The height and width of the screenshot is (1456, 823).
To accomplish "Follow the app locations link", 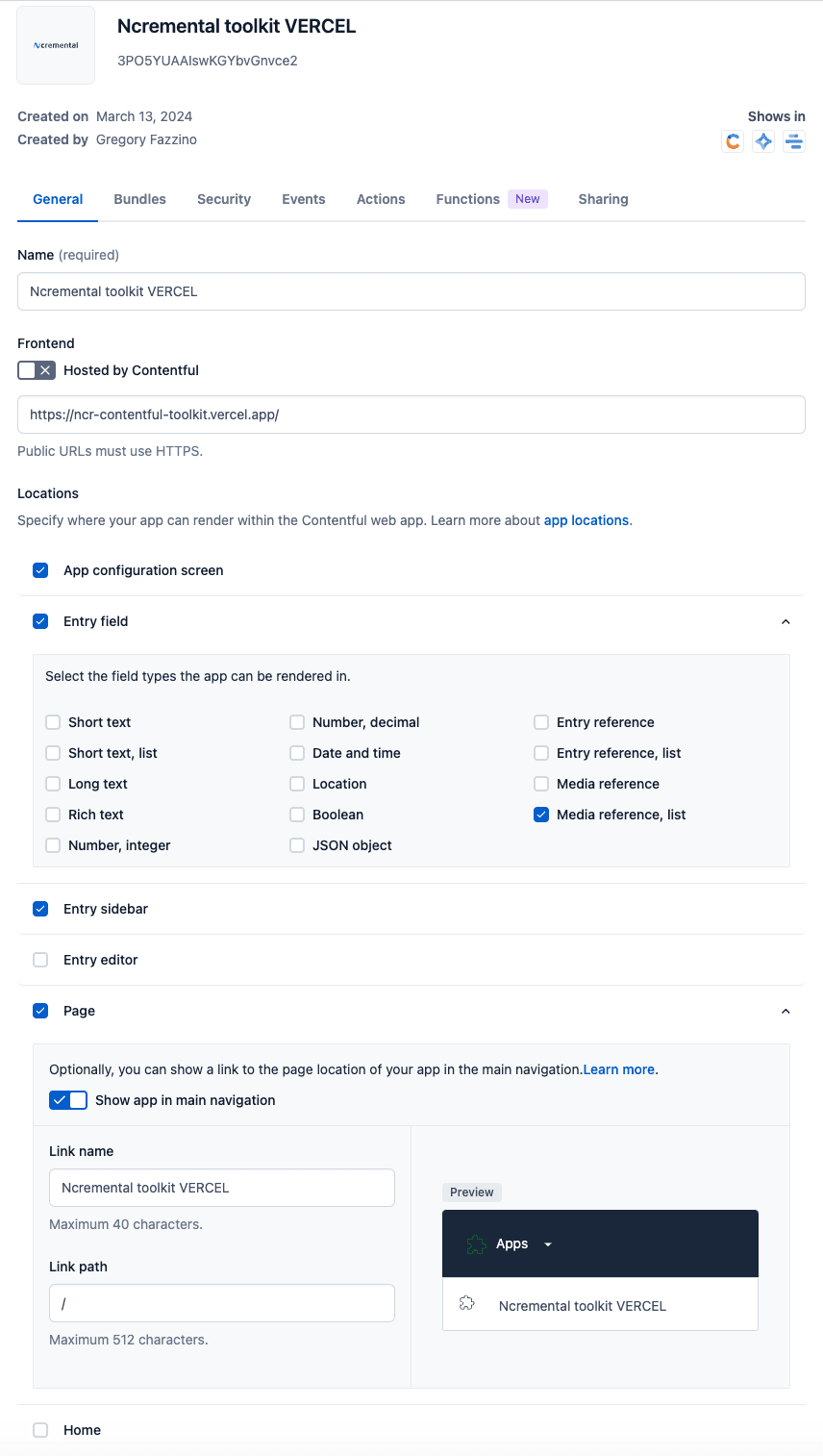I will tap(586, 520).
